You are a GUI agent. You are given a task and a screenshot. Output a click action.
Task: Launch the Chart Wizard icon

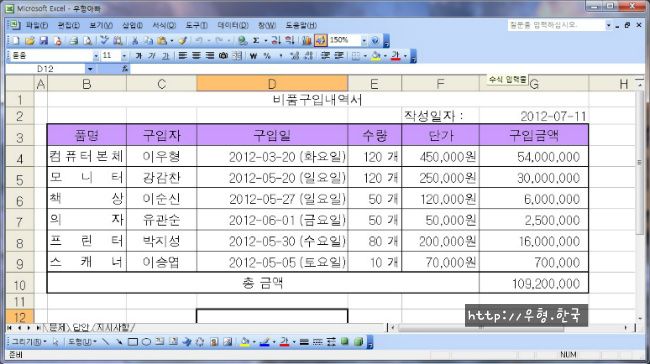tap(307, 41)
